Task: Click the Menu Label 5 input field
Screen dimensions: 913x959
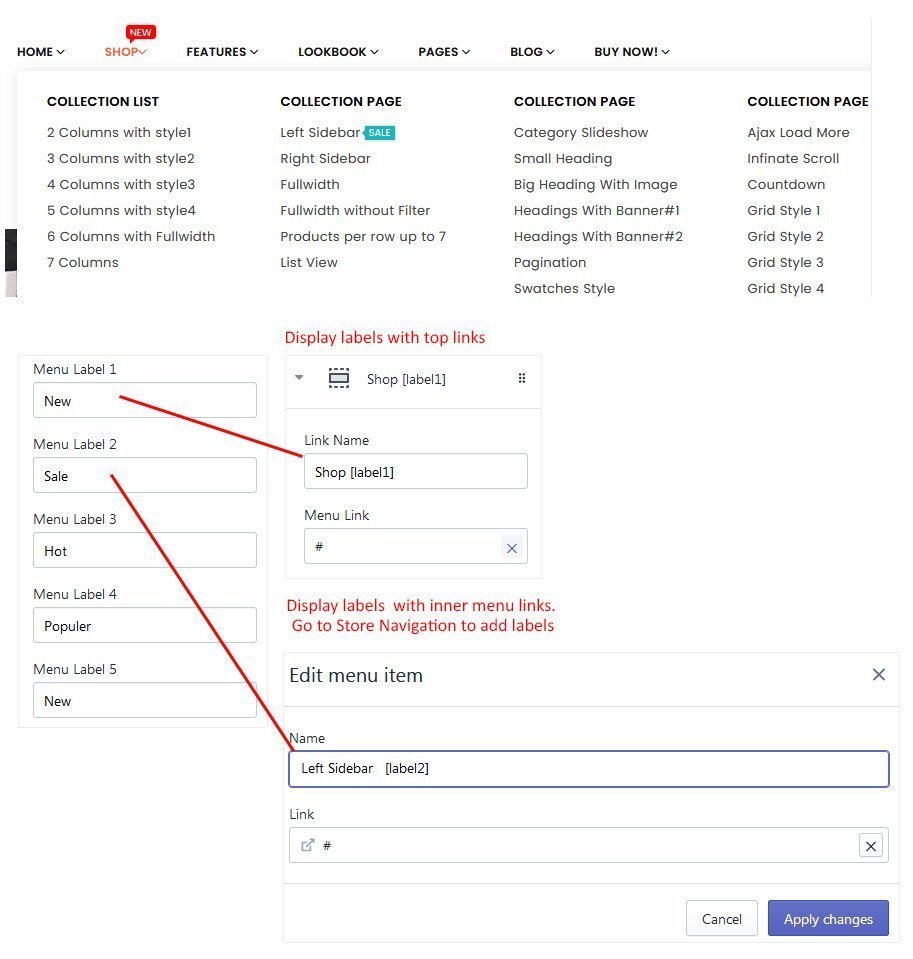Action: (x=145, y=700)
